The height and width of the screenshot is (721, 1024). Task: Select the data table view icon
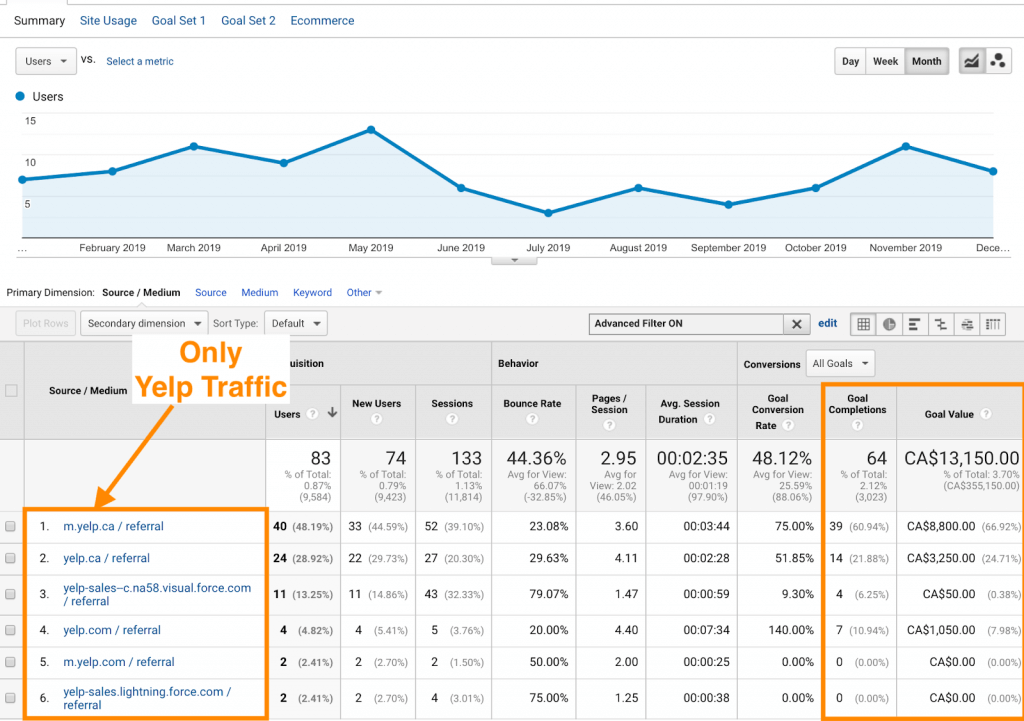pos(863,324)
